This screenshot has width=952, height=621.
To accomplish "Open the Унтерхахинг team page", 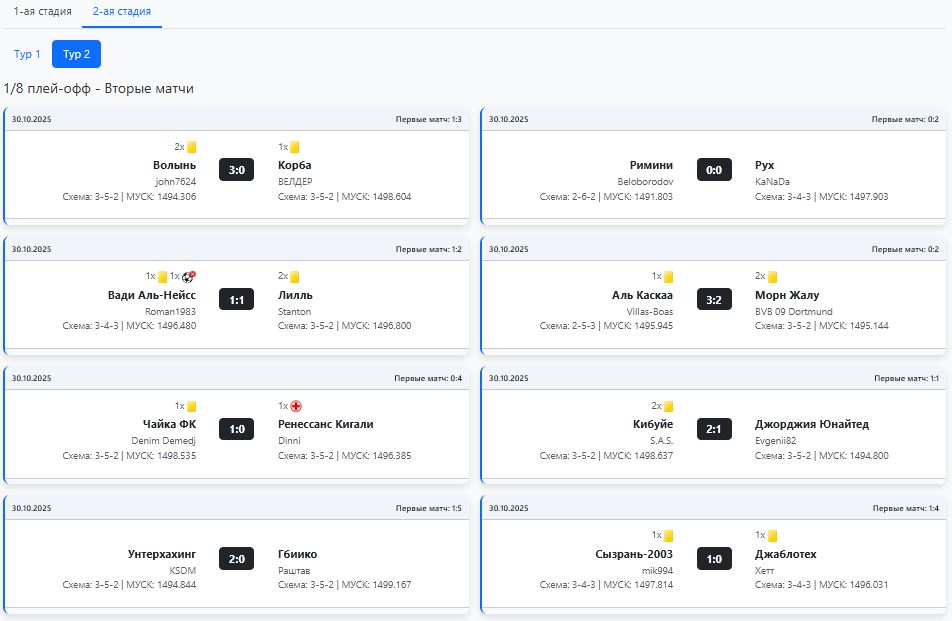I will [x=162, y=554].
